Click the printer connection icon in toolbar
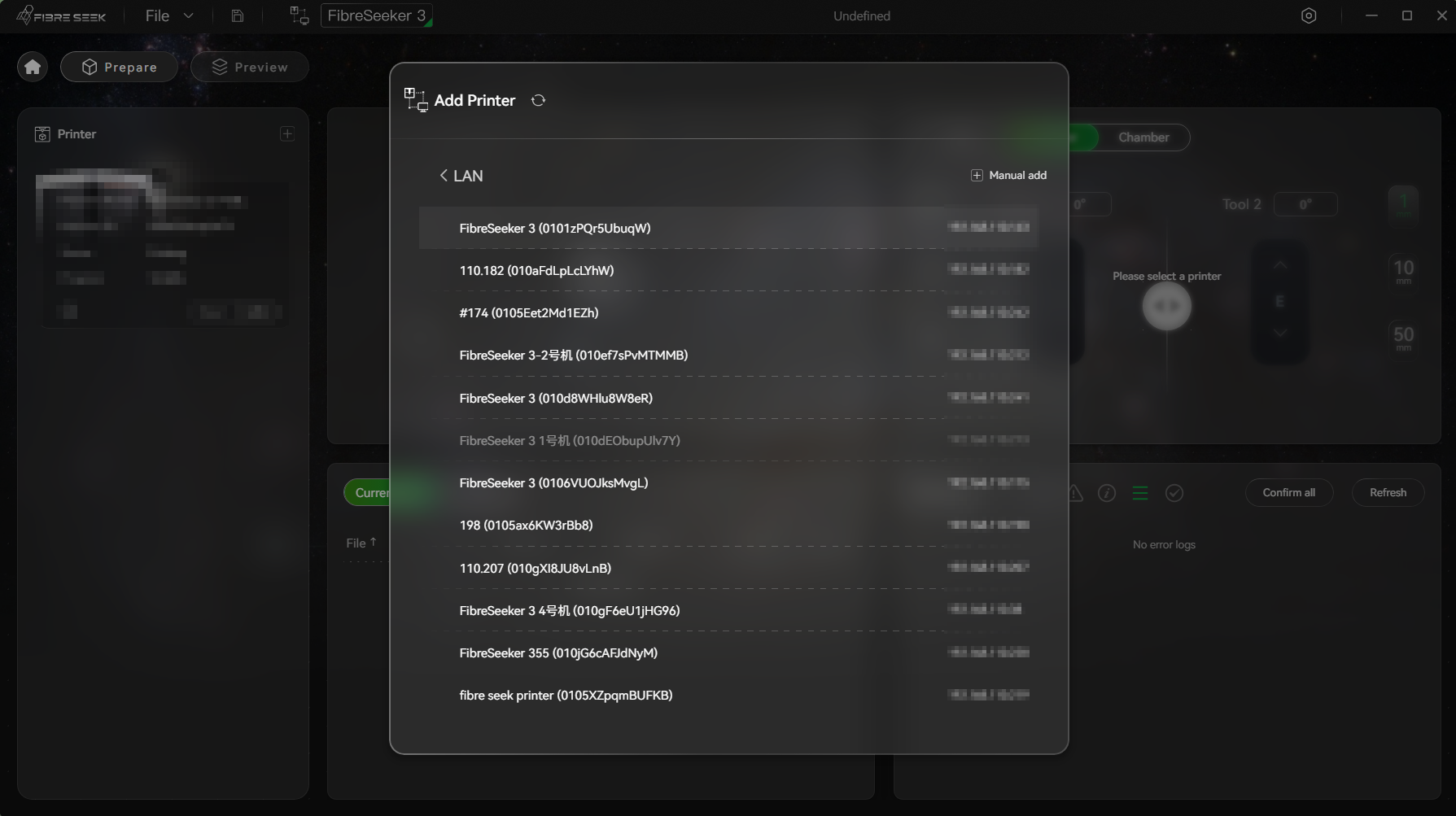Viewport: 1456px width, 816px height. [299, 15]
